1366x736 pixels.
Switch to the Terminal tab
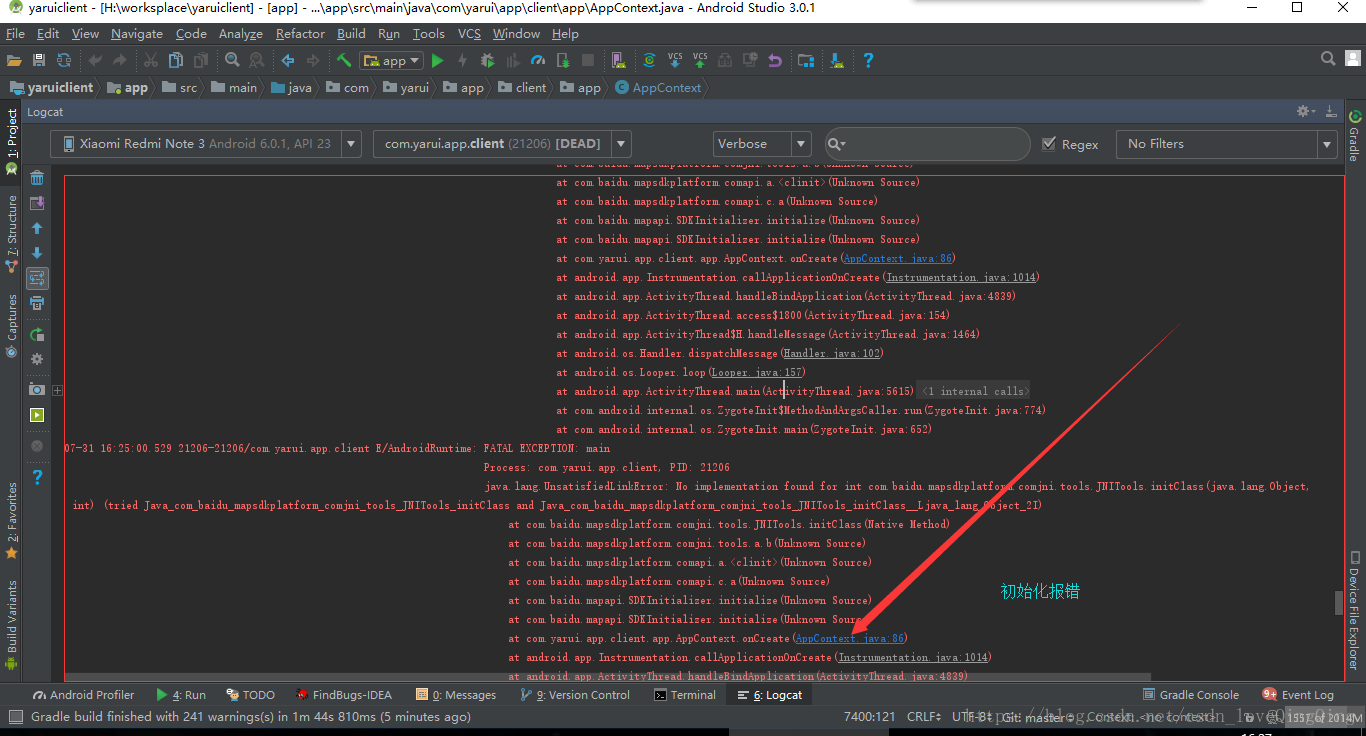[685, 695]
